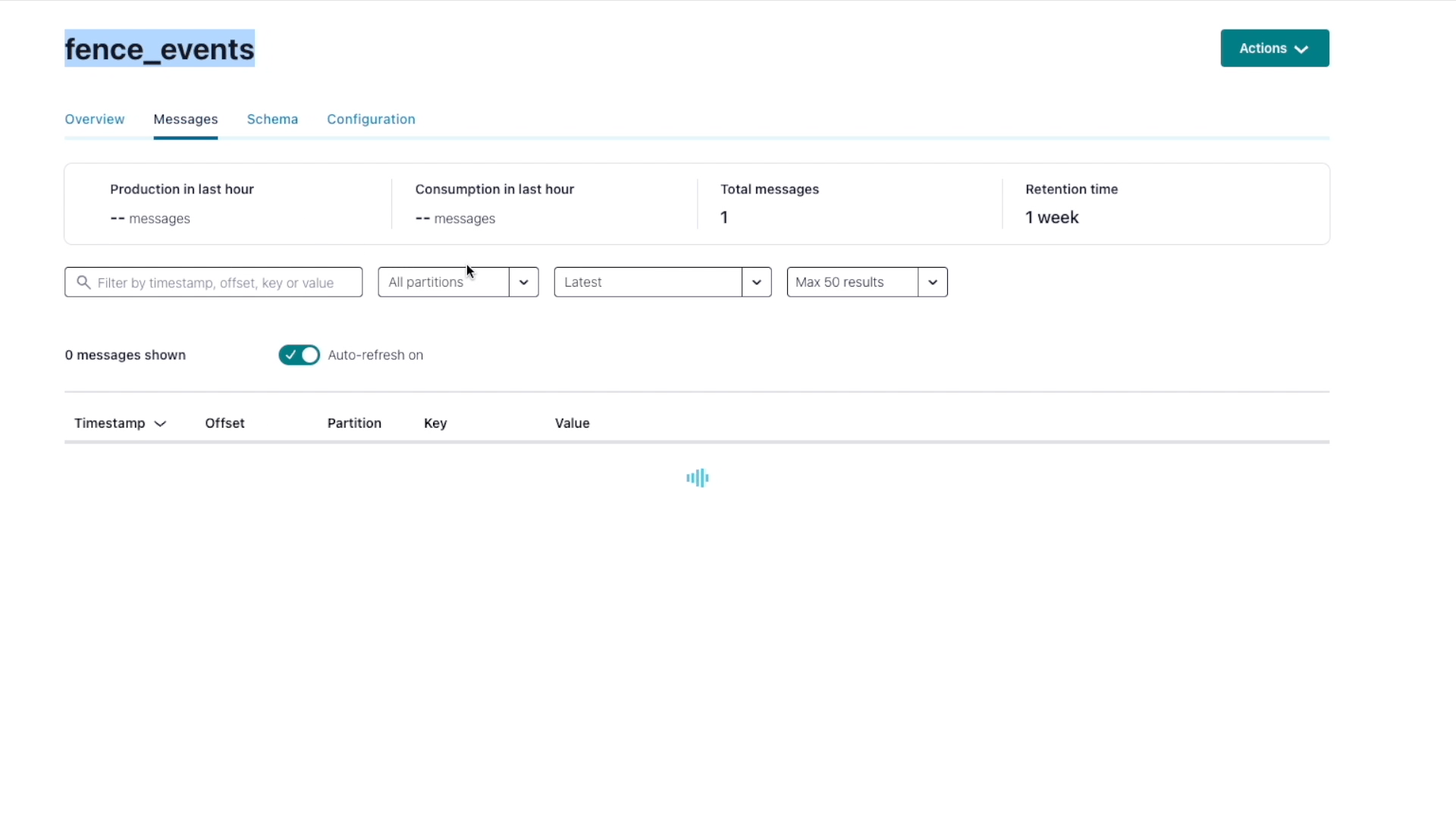
Task: Go to the Configuration tab
Action: click(371, 119)
